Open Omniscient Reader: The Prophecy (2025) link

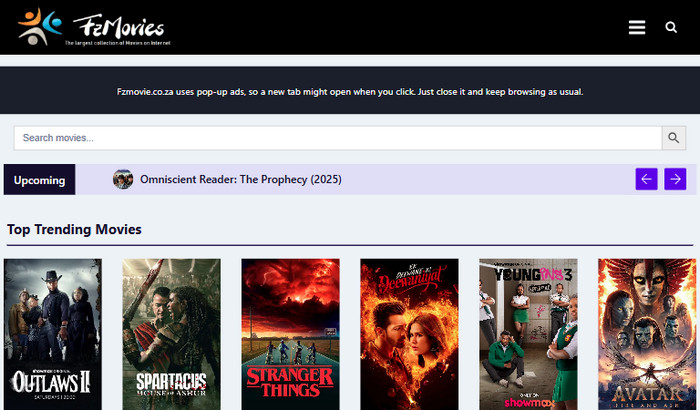pyautogui.click(x=241, y=180)
